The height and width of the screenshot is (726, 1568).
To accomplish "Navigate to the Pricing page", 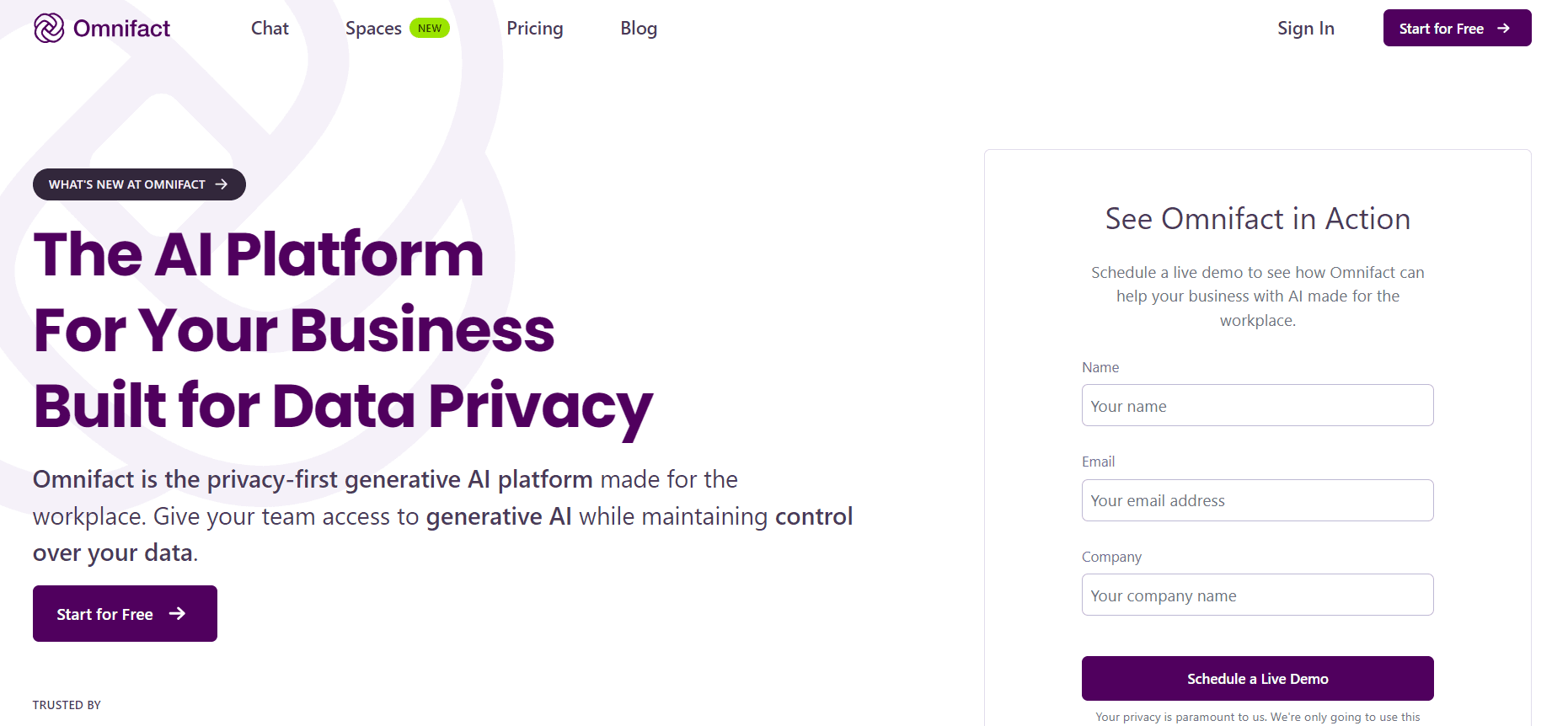I will click(534, 28).
